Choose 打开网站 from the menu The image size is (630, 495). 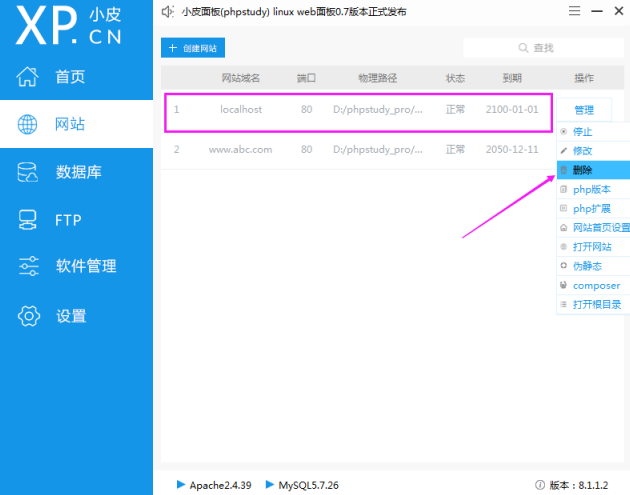591,246
